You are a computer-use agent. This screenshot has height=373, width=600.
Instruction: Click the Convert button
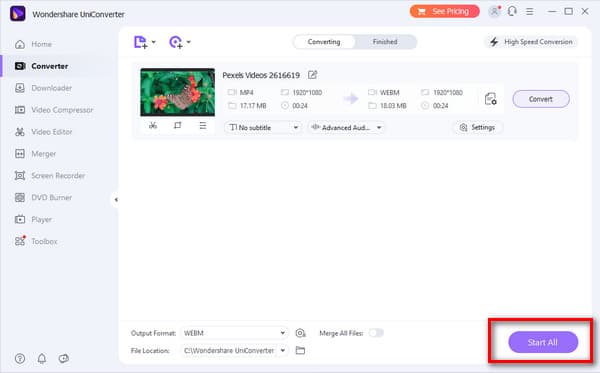point(541,99)
